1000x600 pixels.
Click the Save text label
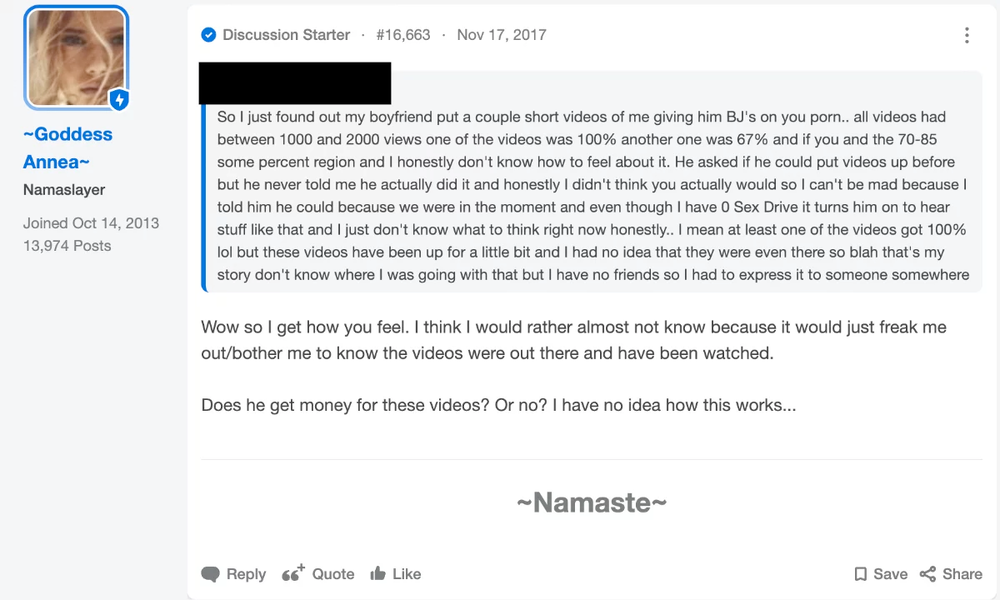(x=890, y=574)
